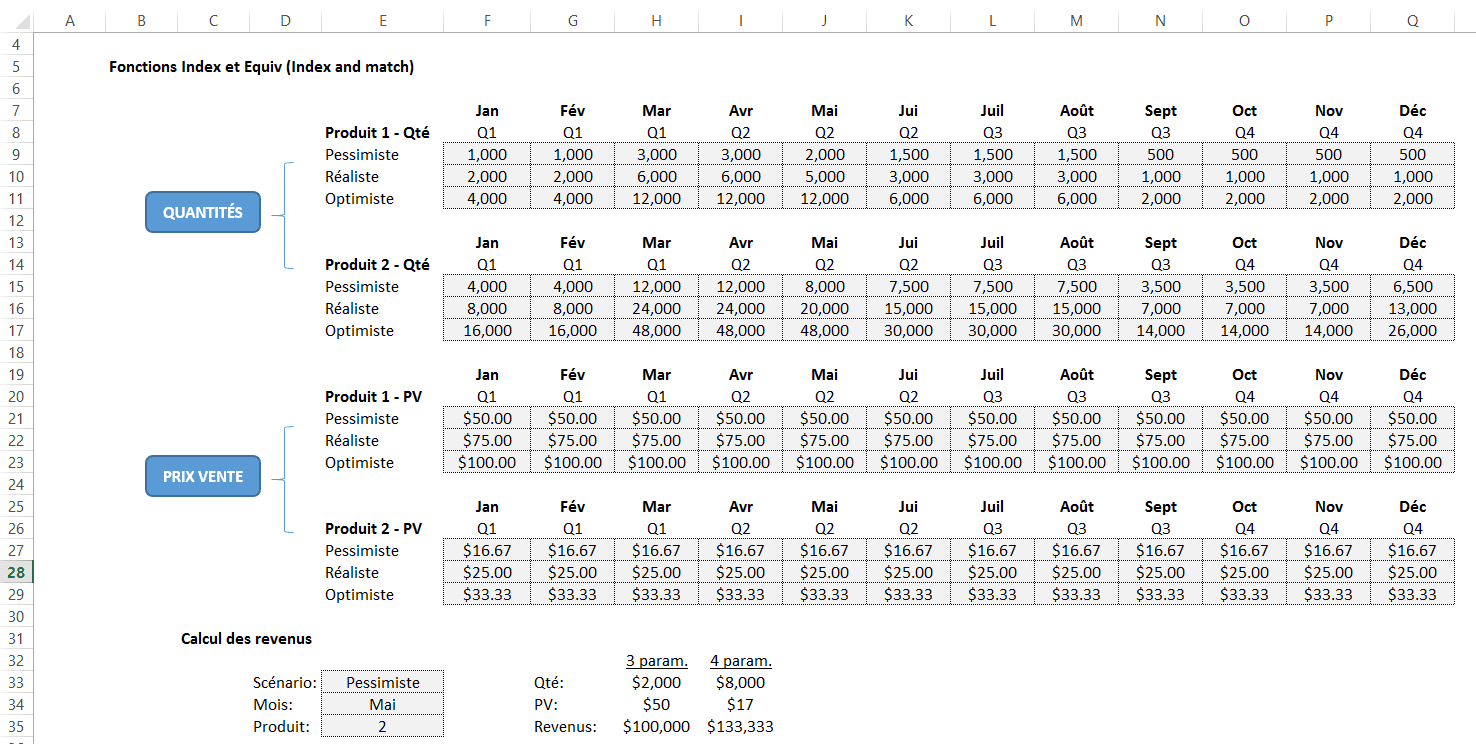Click the underlined 3 param. heading
The width and height of the screenshot is (1476, 744).
pos(656,660)
